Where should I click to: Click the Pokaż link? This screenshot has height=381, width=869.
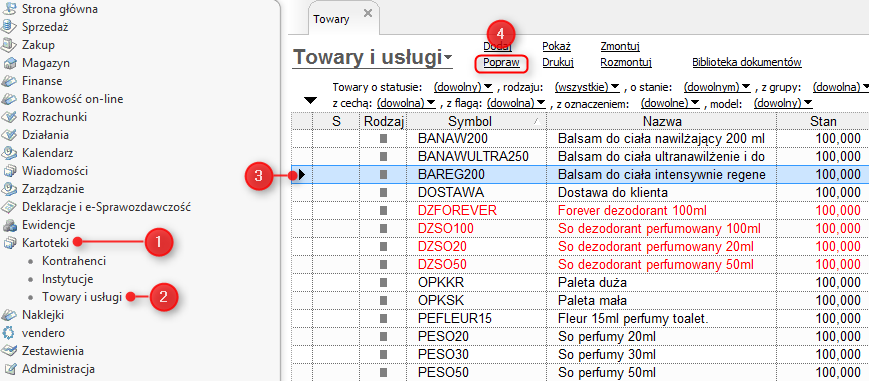tap(556, 46)
